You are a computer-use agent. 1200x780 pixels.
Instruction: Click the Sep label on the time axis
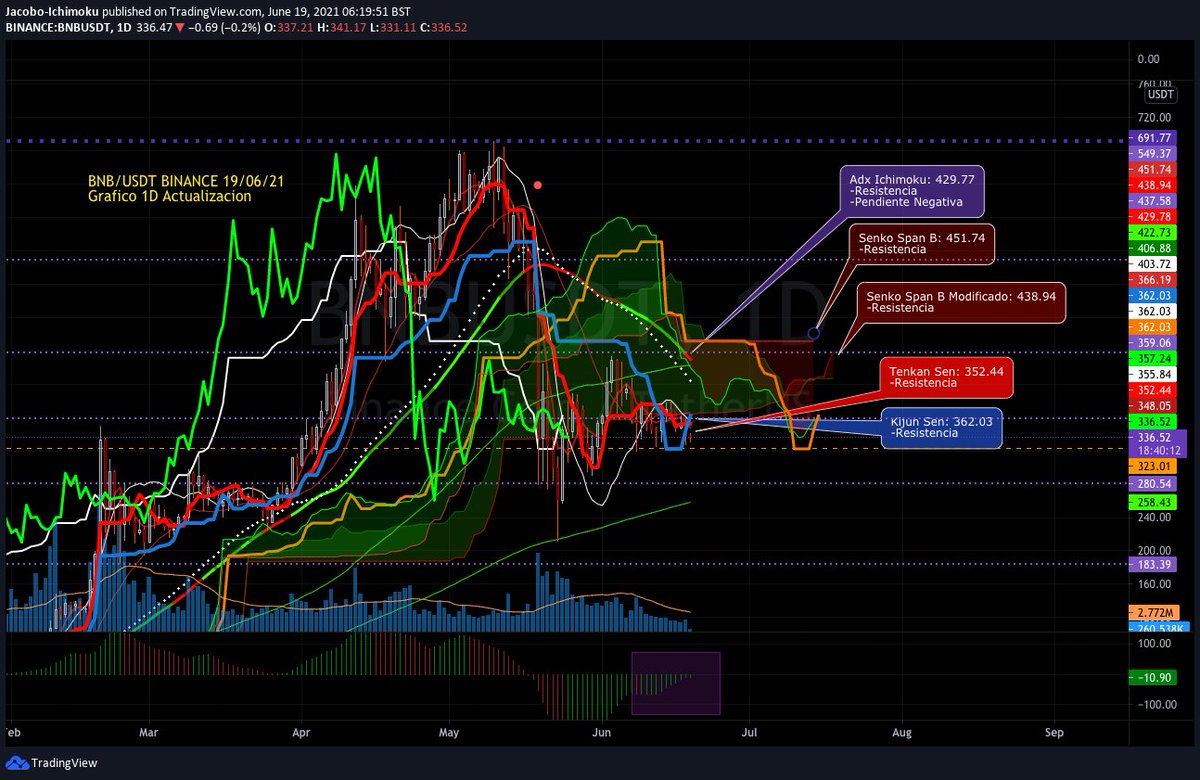point(1053,733)
